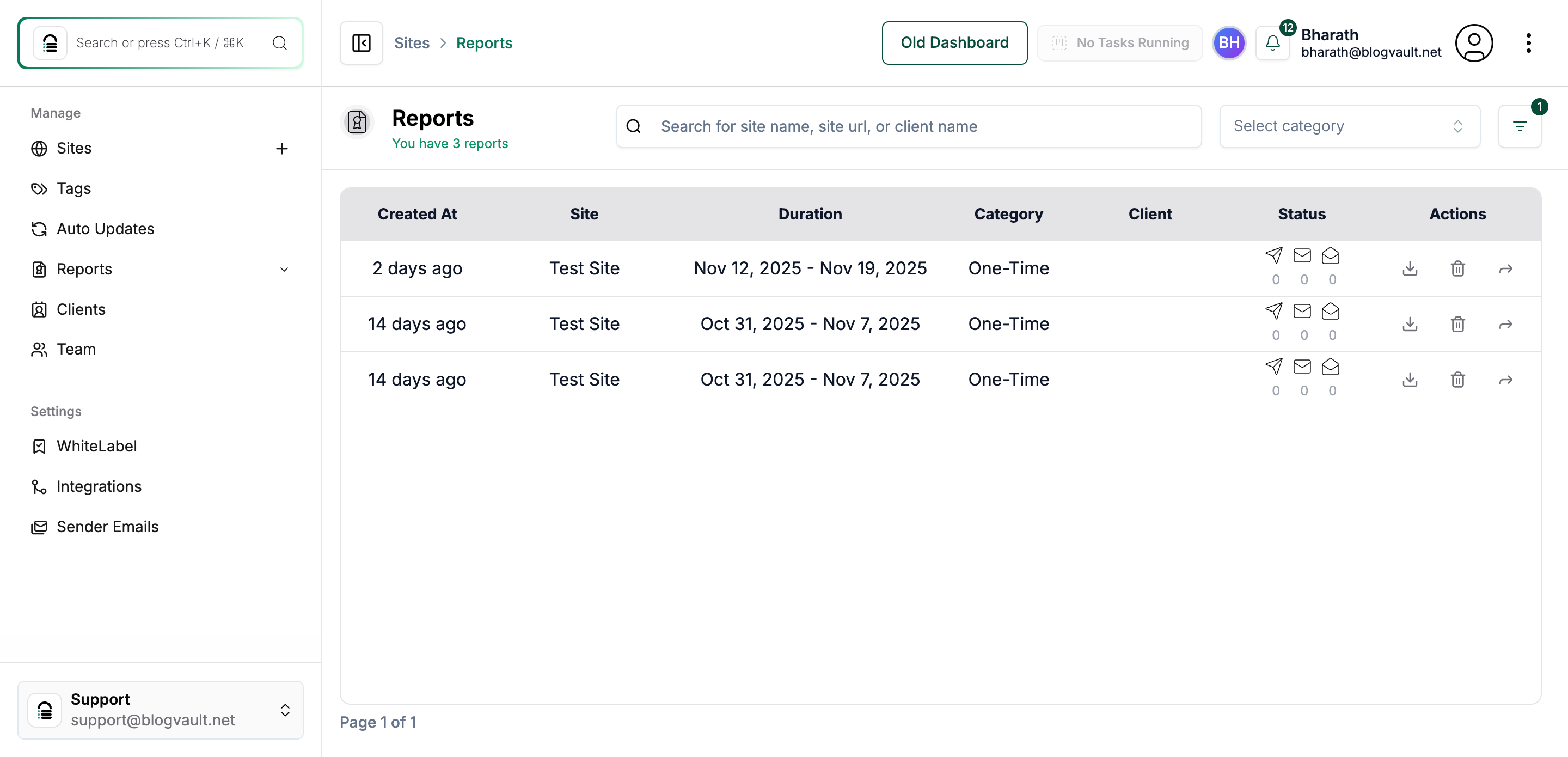Collapse the sidebar using the panel icon

tap(360, 42)
